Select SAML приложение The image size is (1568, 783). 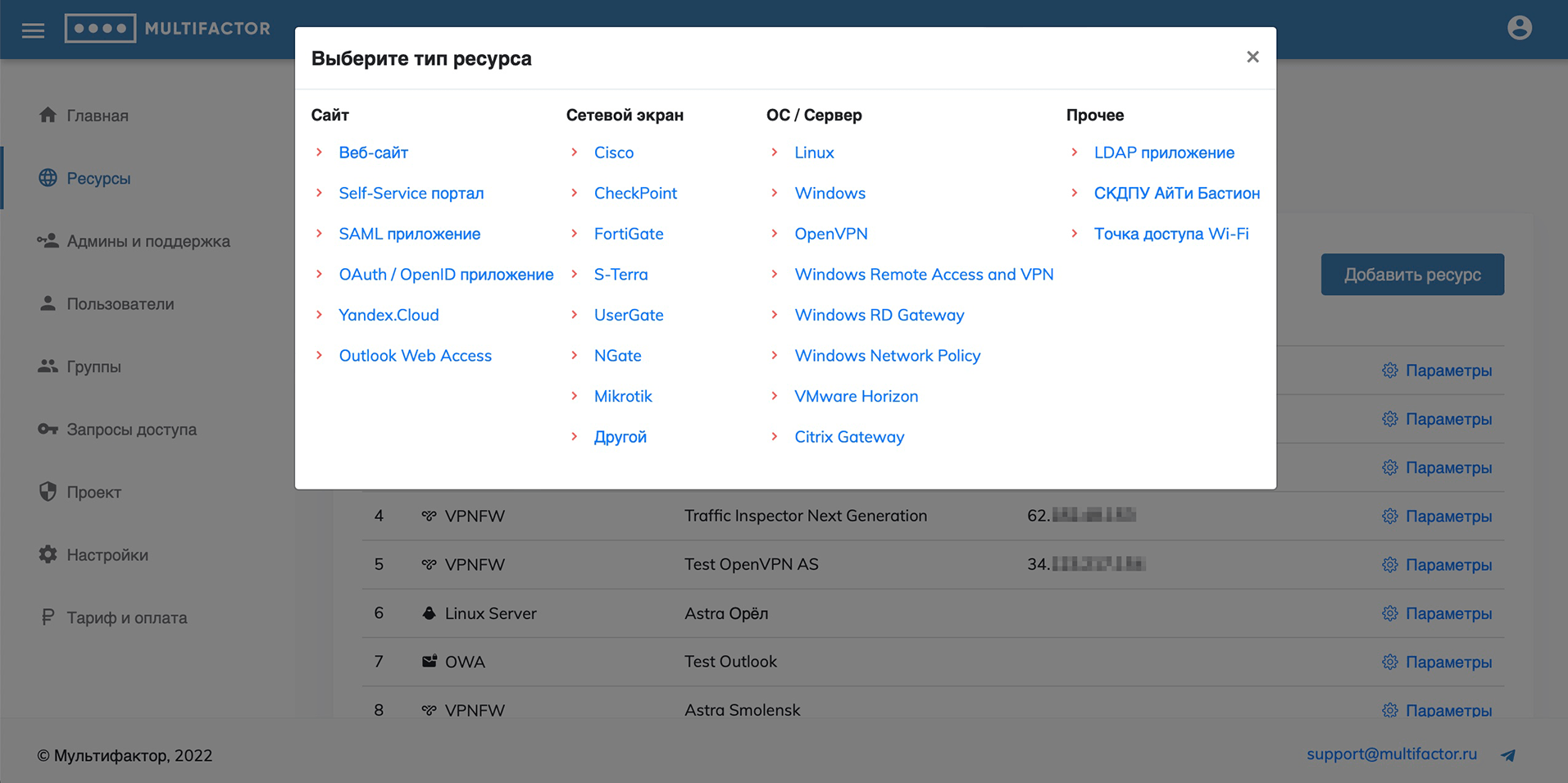[410, 234]
